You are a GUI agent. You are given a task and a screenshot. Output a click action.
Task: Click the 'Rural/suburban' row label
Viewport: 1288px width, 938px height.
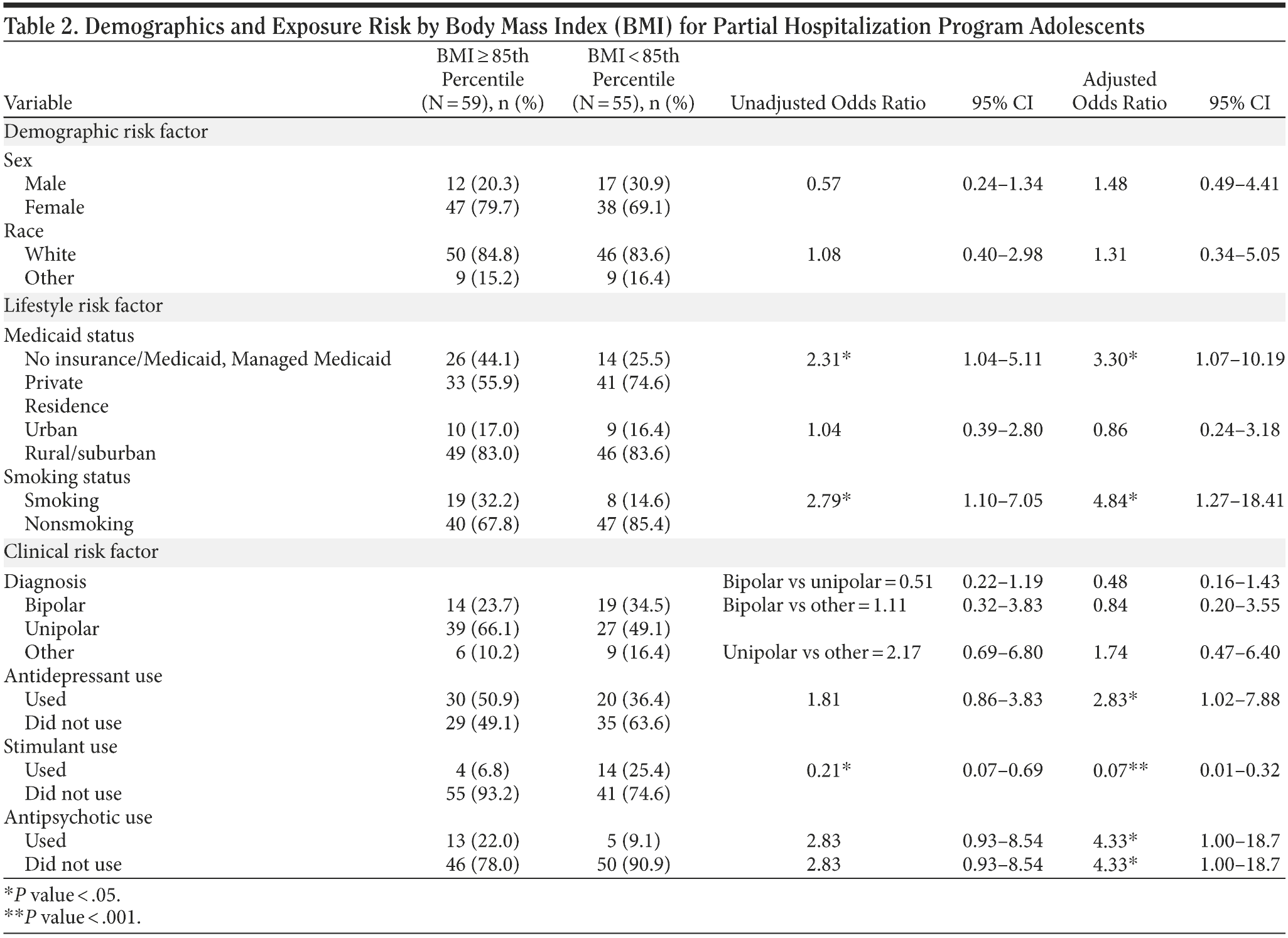(90, 453)
